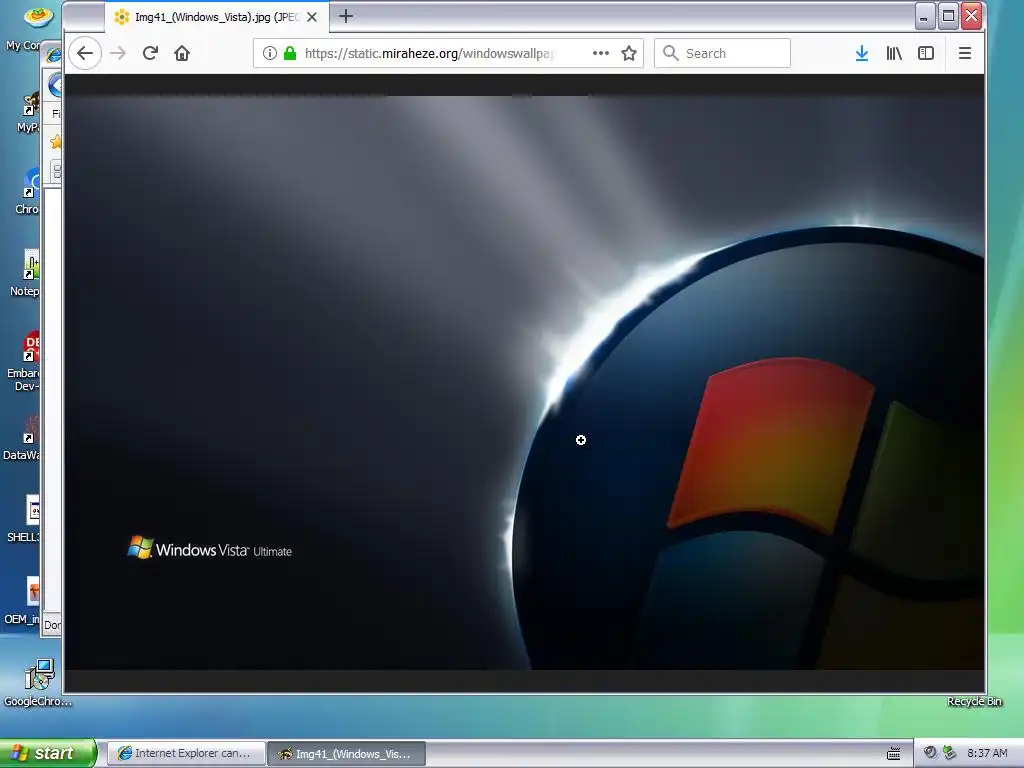Open the Downloads panel arrow icon
This screenshot has height=768, width=1024.
[862, 53]
